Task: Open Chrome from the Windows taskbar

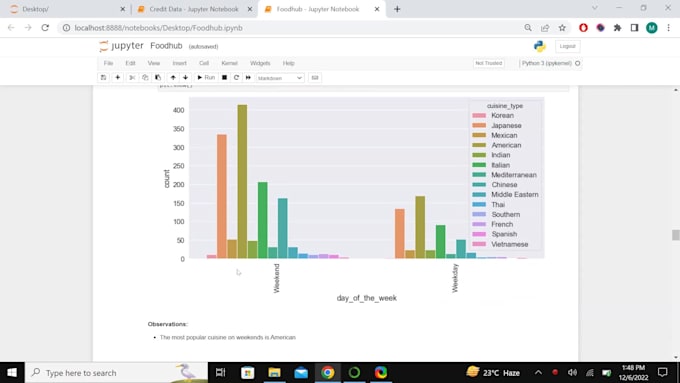Action: (328, 373)
